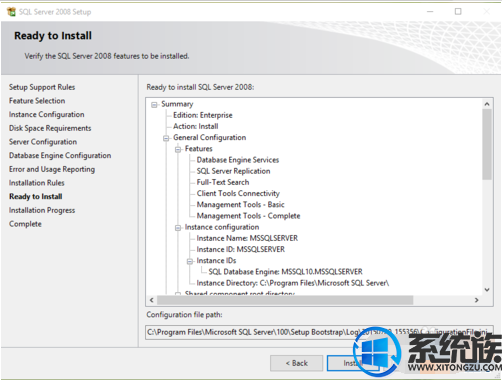Click the Configuration file path field
The image size is (502, 380).
coord(319,332)
